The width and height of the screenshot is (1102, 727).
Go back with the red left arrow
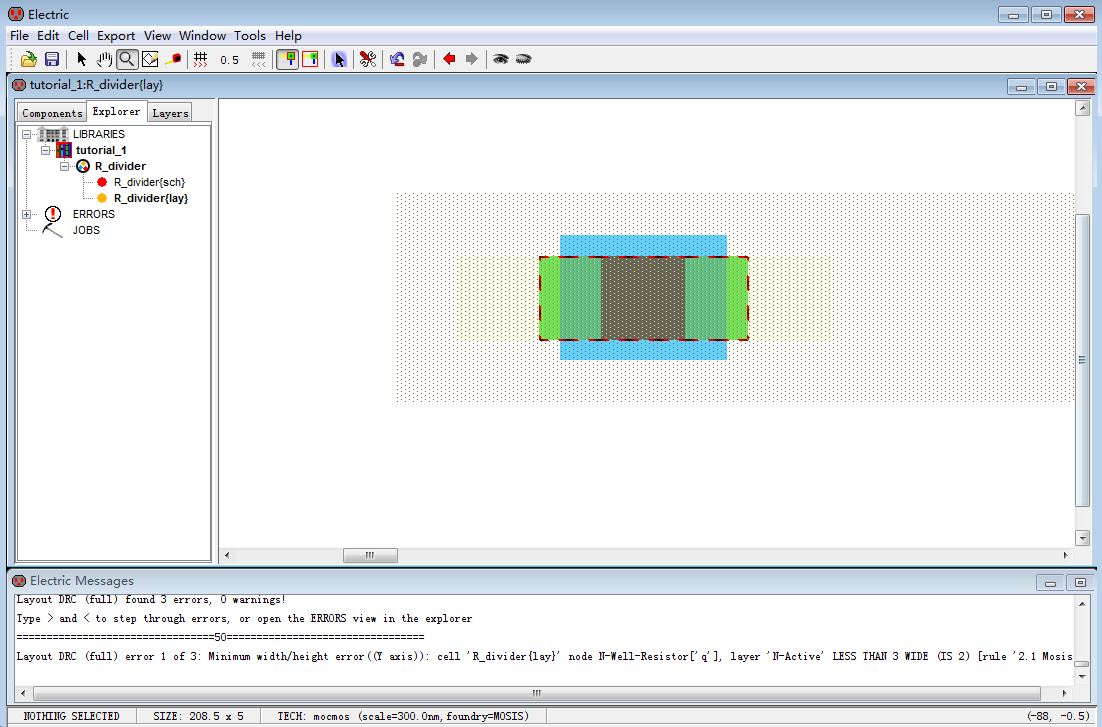click(449, 60)
